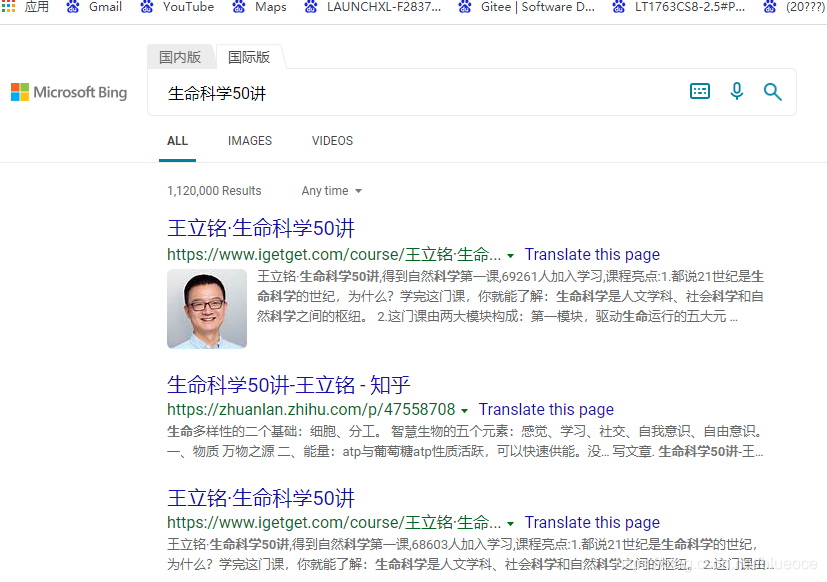Image resolution: width=827 pixels, height=582 pixels.
Task: Click paw icon next to Gitee bookmark
Action: (465, 7)
